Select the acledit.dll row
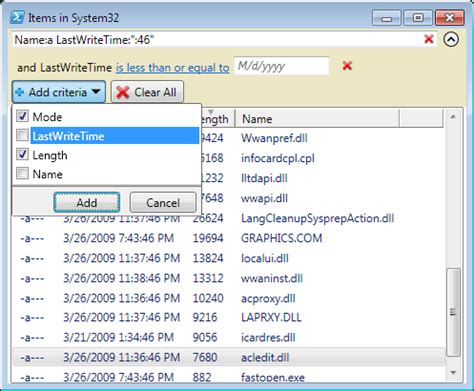Screen dimensions: 474x391 [228, 357]
